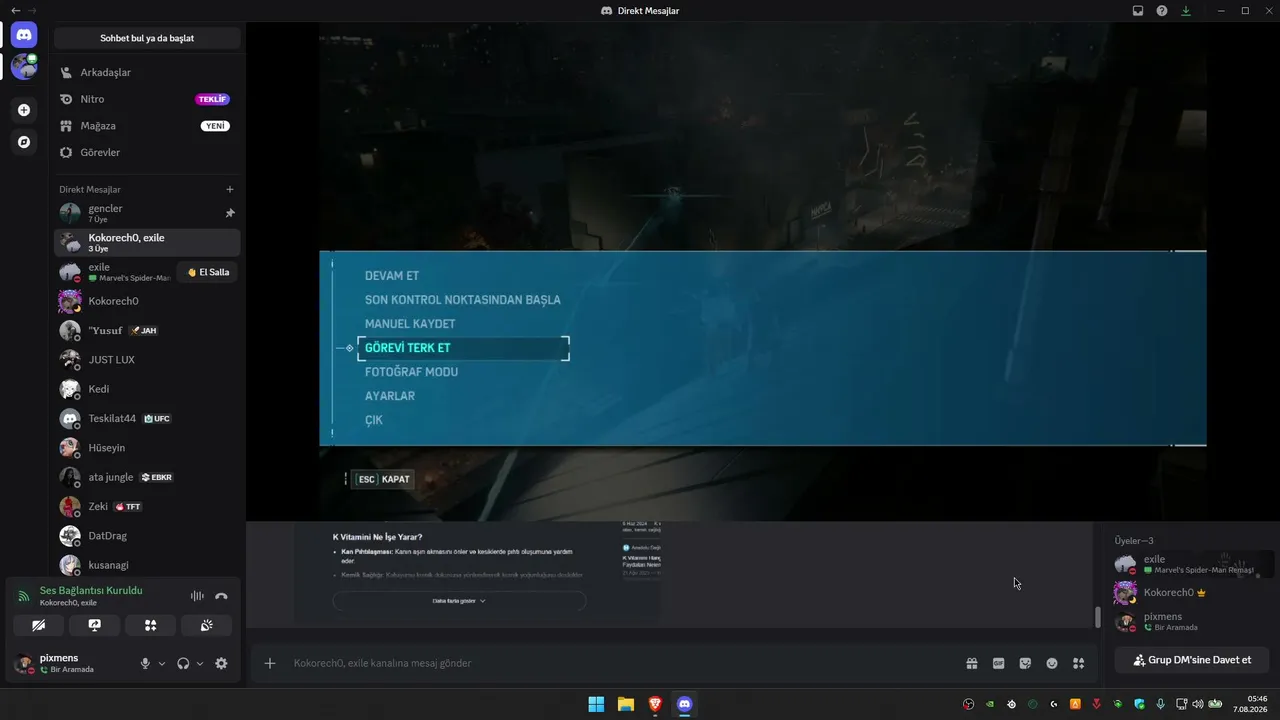Open the Nitro page in the sidebar

pos(147,99)
